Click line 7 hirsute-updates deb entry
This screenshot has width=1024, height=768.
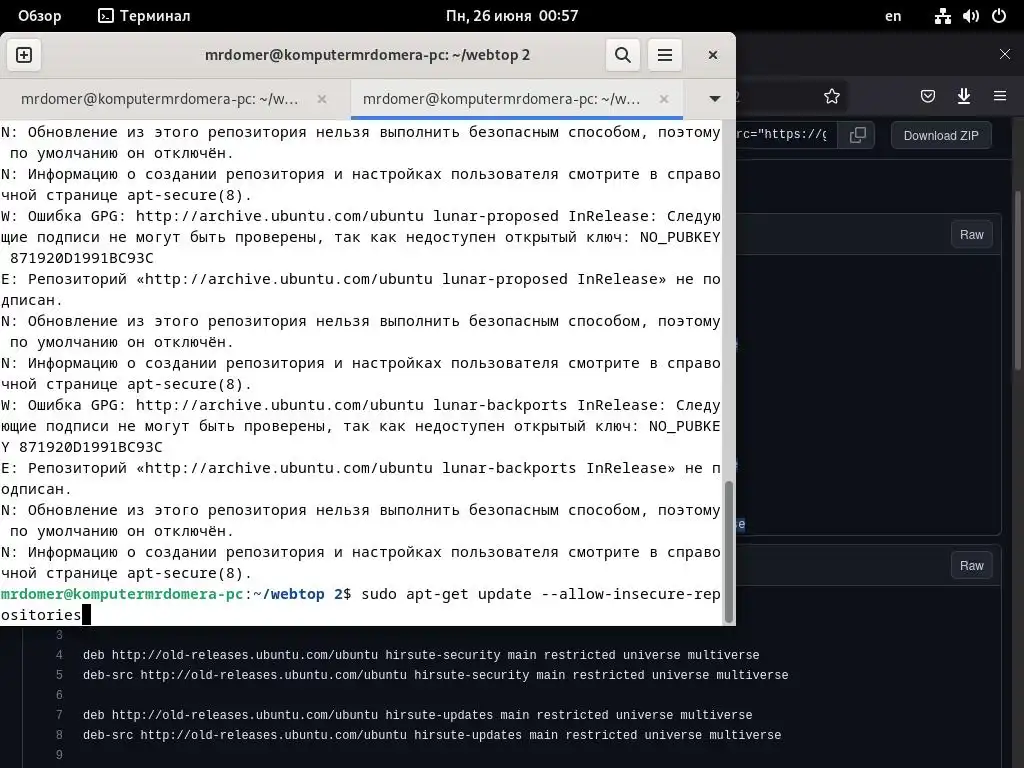coord(417,715)
